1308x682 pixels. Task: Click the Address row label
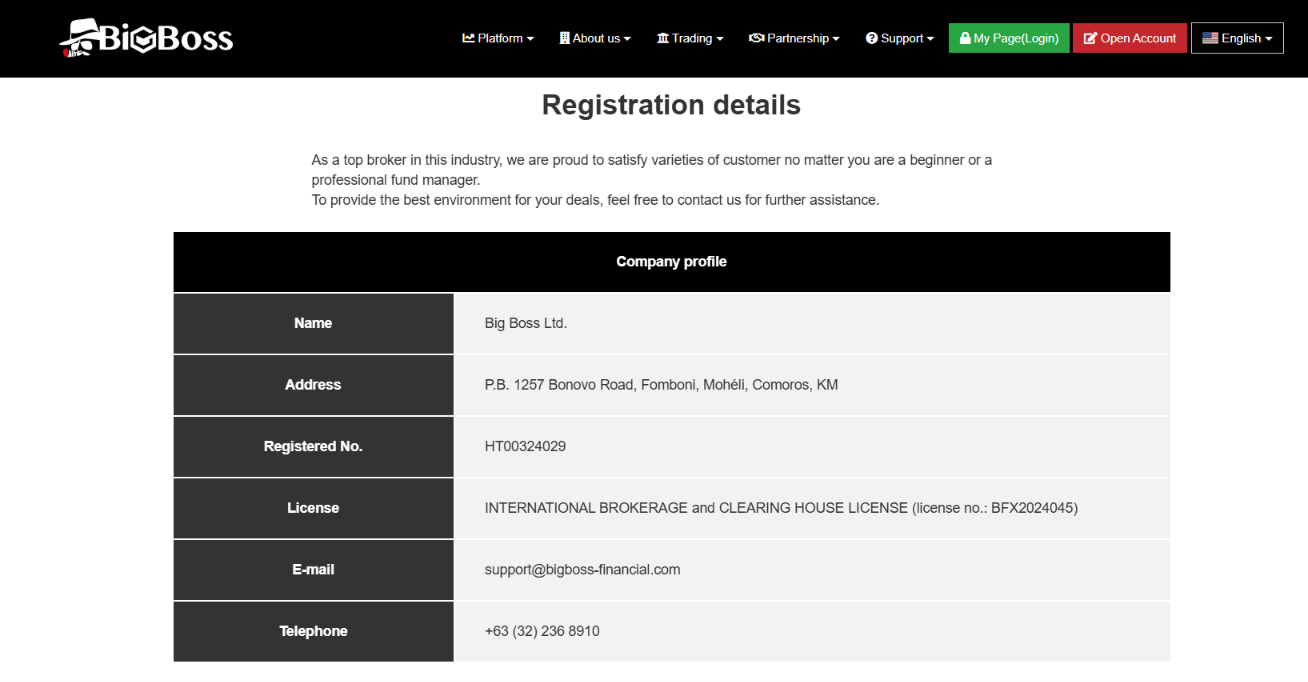click(x=313, y=385)
